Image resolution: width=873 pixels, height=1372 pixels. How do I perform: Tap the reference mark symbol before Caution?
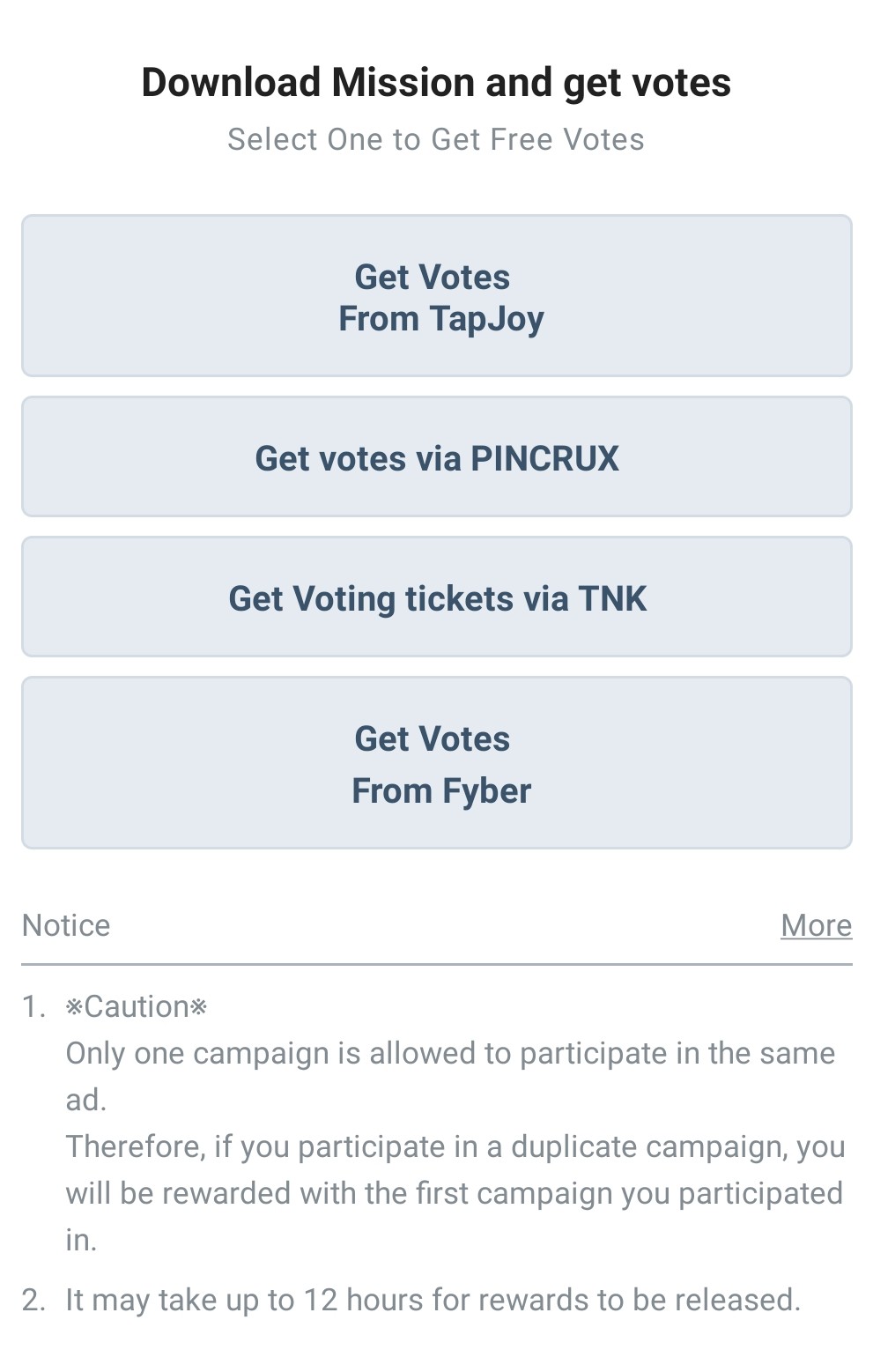pos(73,1006)
